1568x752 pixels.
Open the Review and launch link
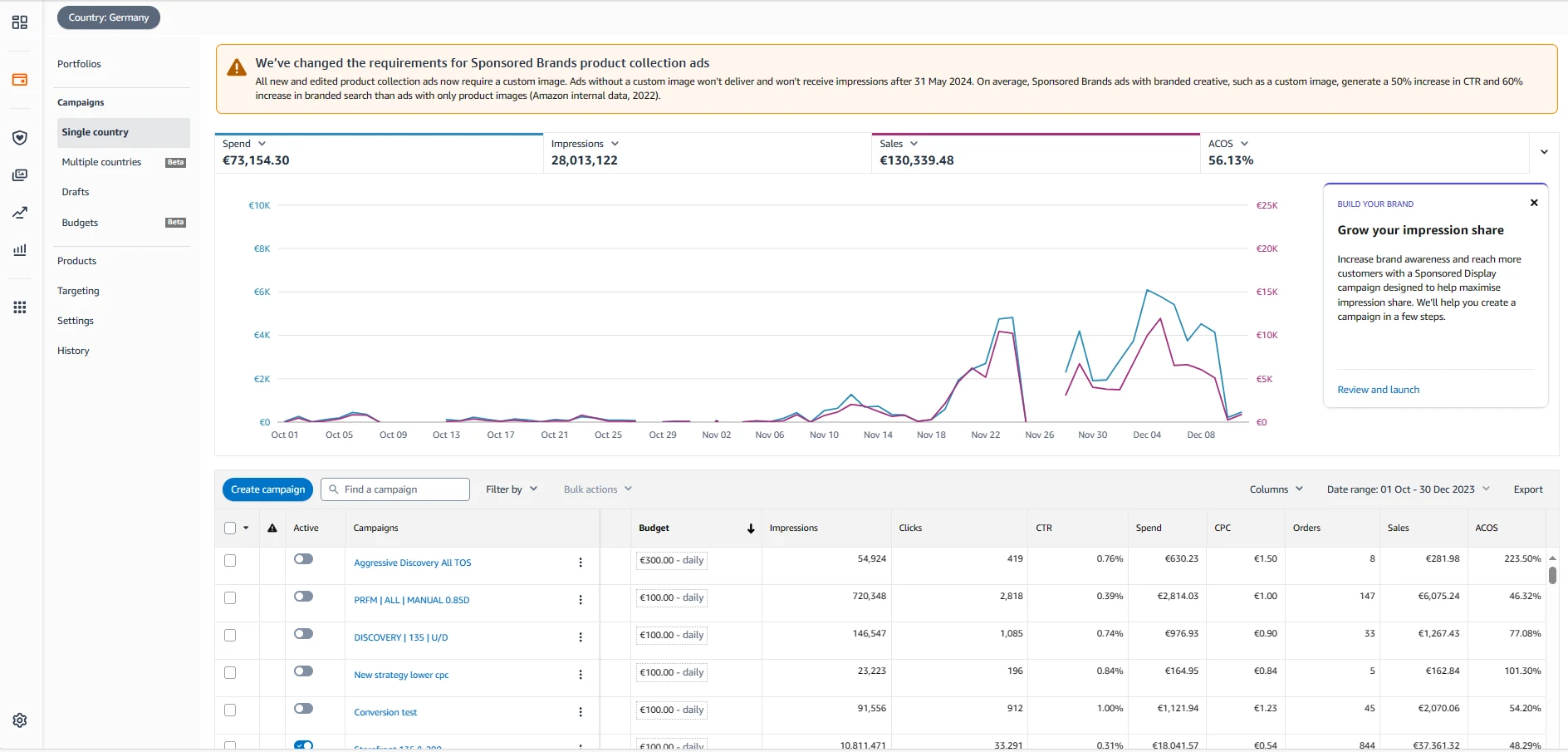[x=1378, y=390]
